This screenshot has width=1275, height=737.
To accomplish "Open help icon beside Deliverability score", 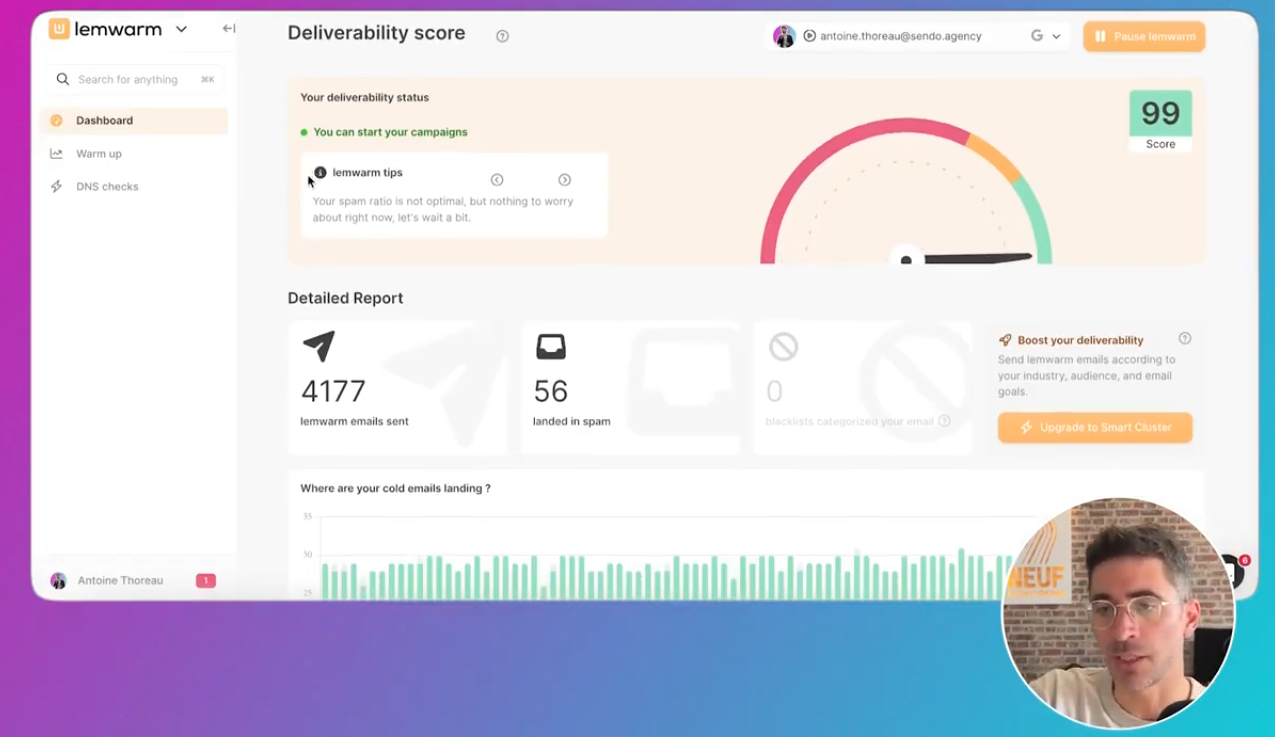I will pos(502,36).
